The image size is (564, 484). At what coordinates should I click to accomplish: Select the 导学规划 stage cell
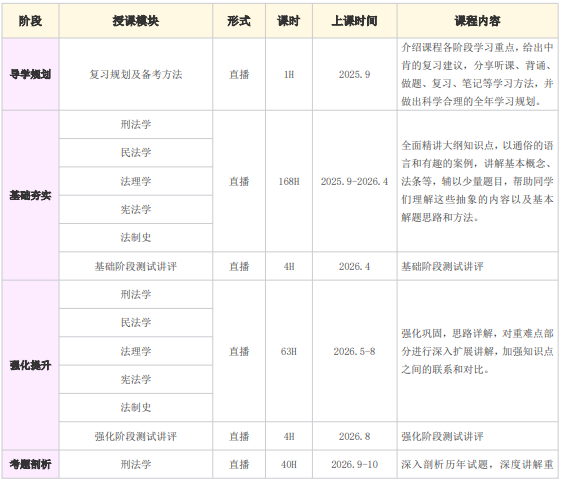coord(31,74)
